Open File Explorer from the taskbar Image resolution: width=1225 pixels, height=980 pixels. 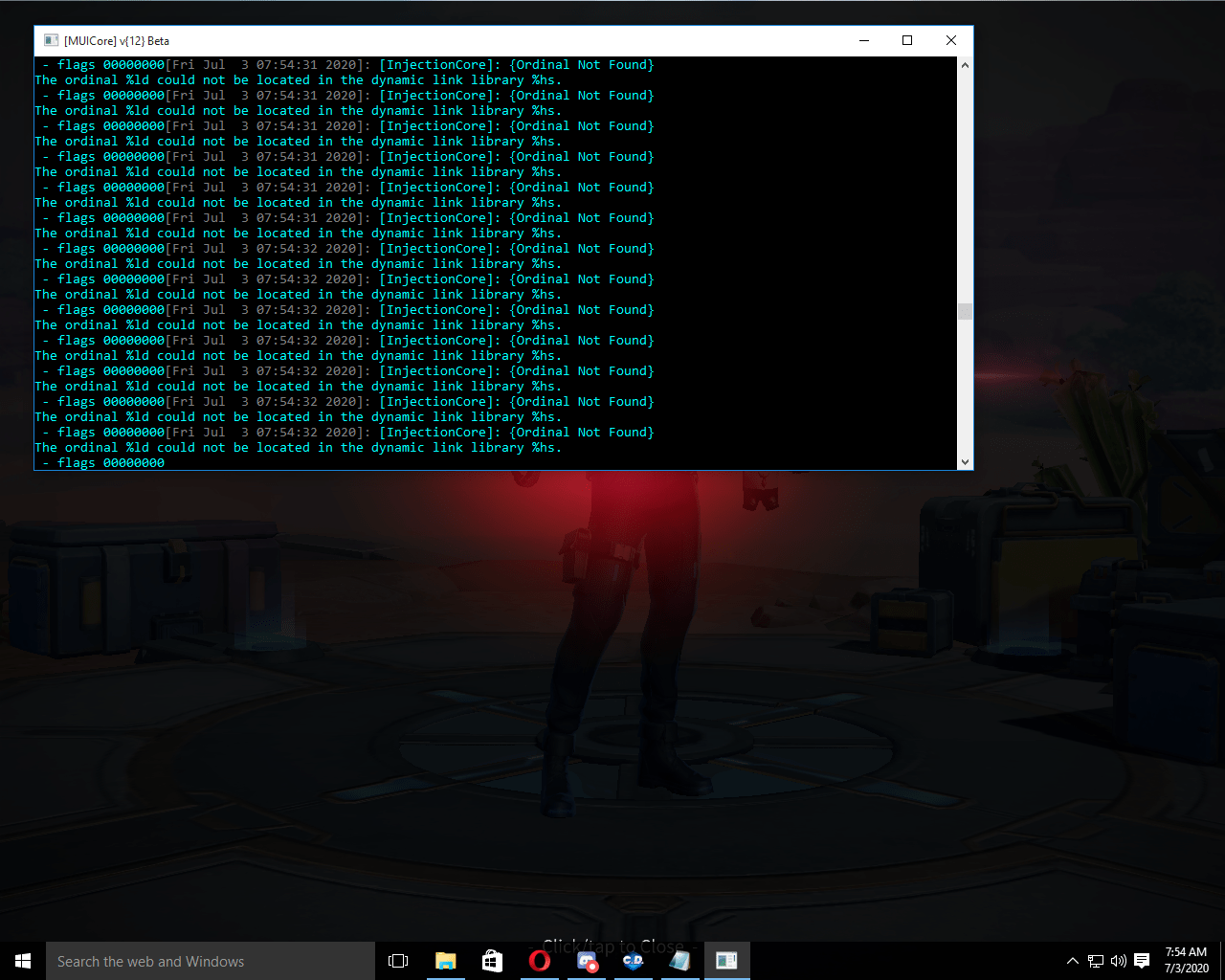[445, 961]
